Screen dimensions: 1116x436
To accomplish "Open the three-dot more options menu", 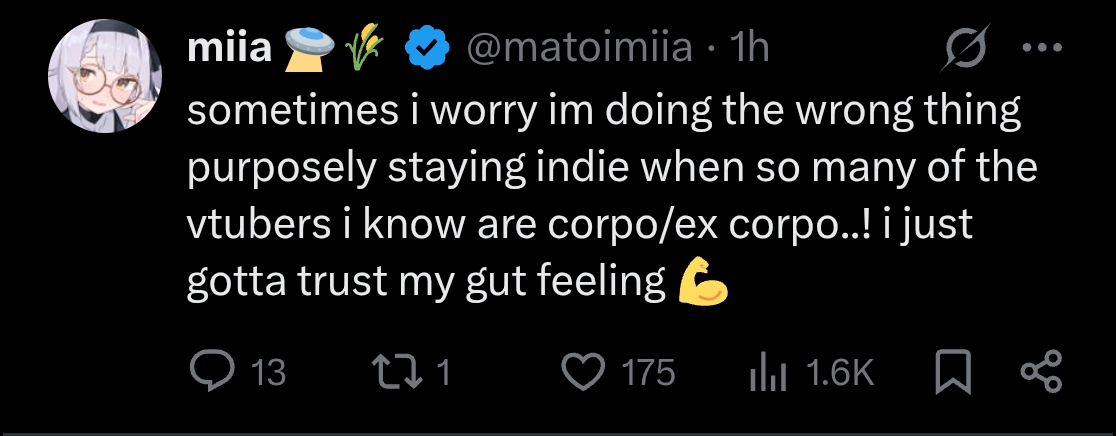I will click(1042, 48).
